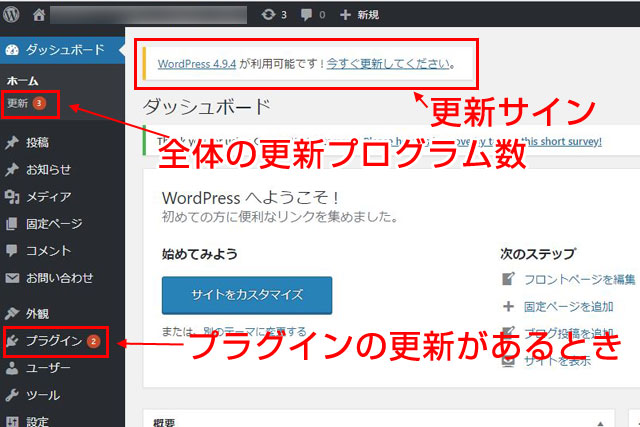Viewport: 640px width, 427px height.
Task: Click サイトをカスタマイズ button
Action: tap(247, 295)
